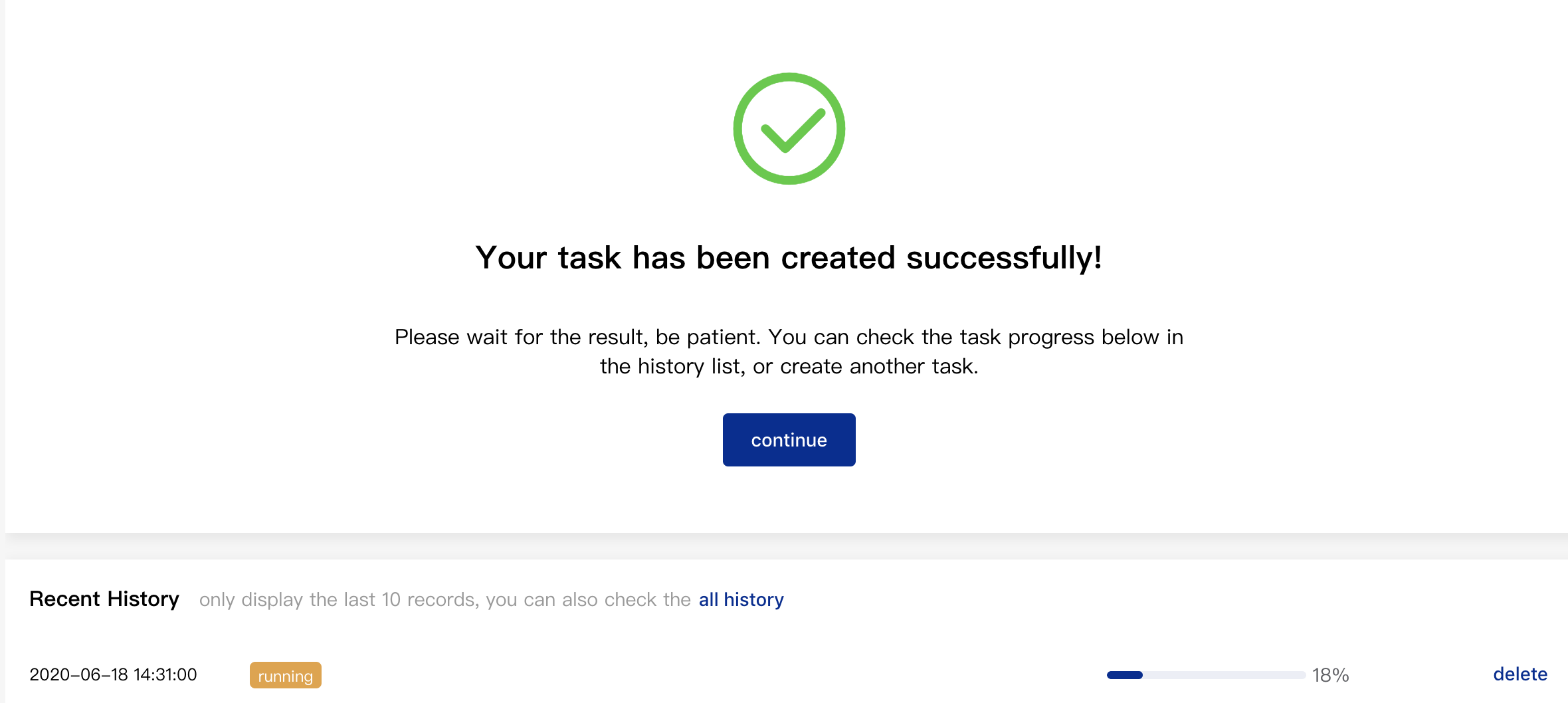Click the gray divider band above Recent History
Viewport: 1568px width, 703px height.
coord(787,546)
